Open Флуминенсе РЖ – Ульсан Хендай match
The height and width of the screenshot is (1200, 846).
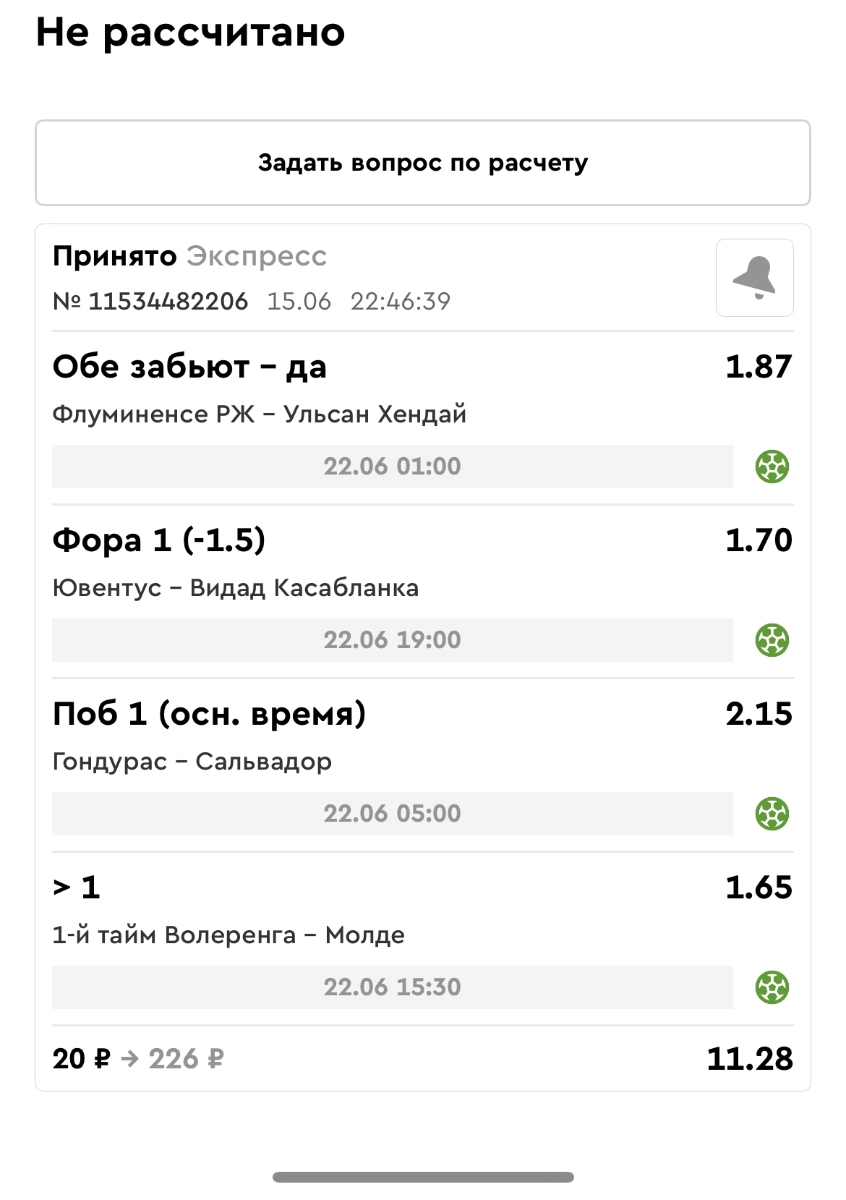[259, 414]
